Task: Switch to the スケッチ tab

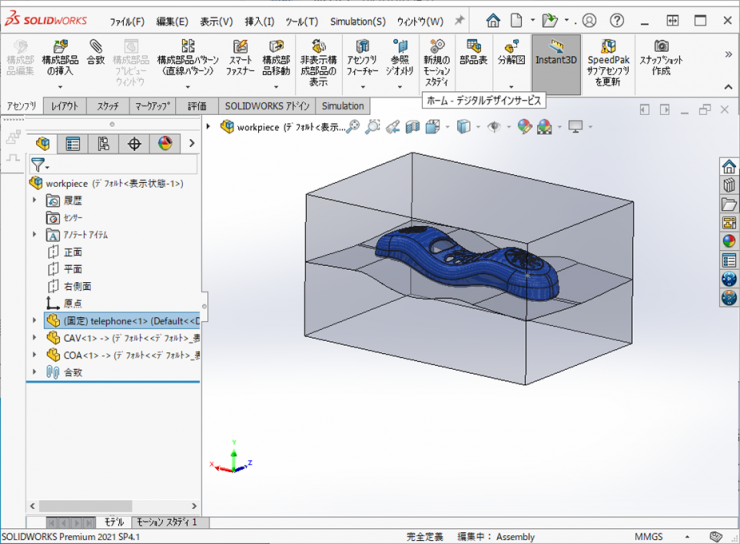Action: (108, 106)
